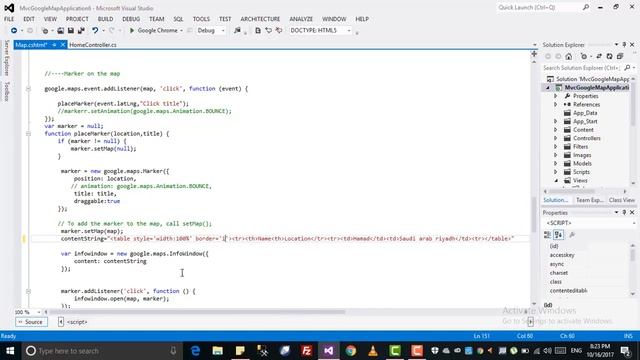Open the Server Explorer side tab
The height and width of the screenshot is (360, 640).
tap(7, 58)
